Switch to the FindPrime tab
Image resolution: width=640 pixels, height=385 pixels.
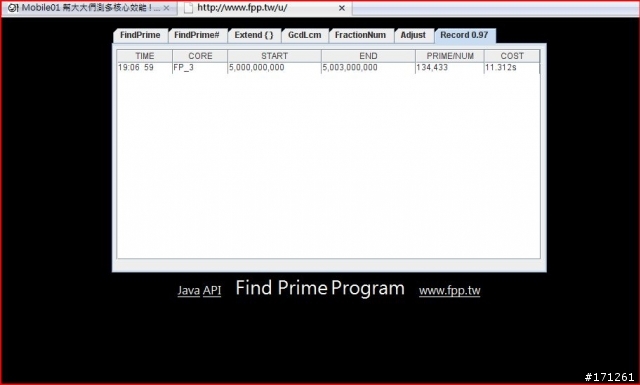140,36
